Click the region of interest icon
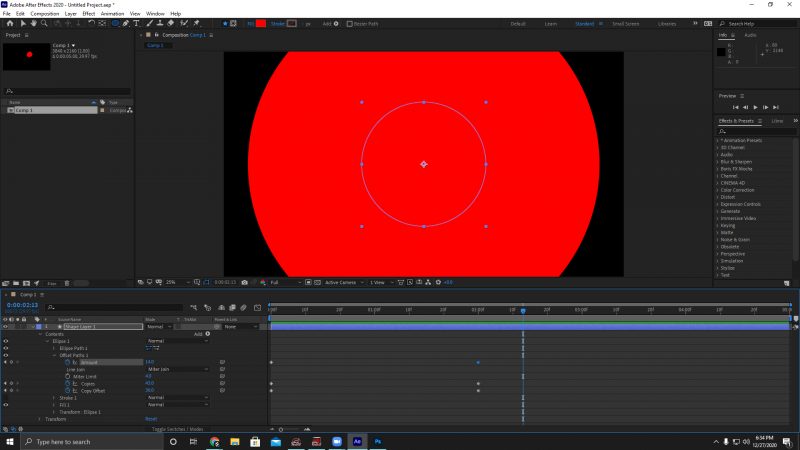Screen dimensions: 800x450 pyautogui.click(x=308, y=282)
